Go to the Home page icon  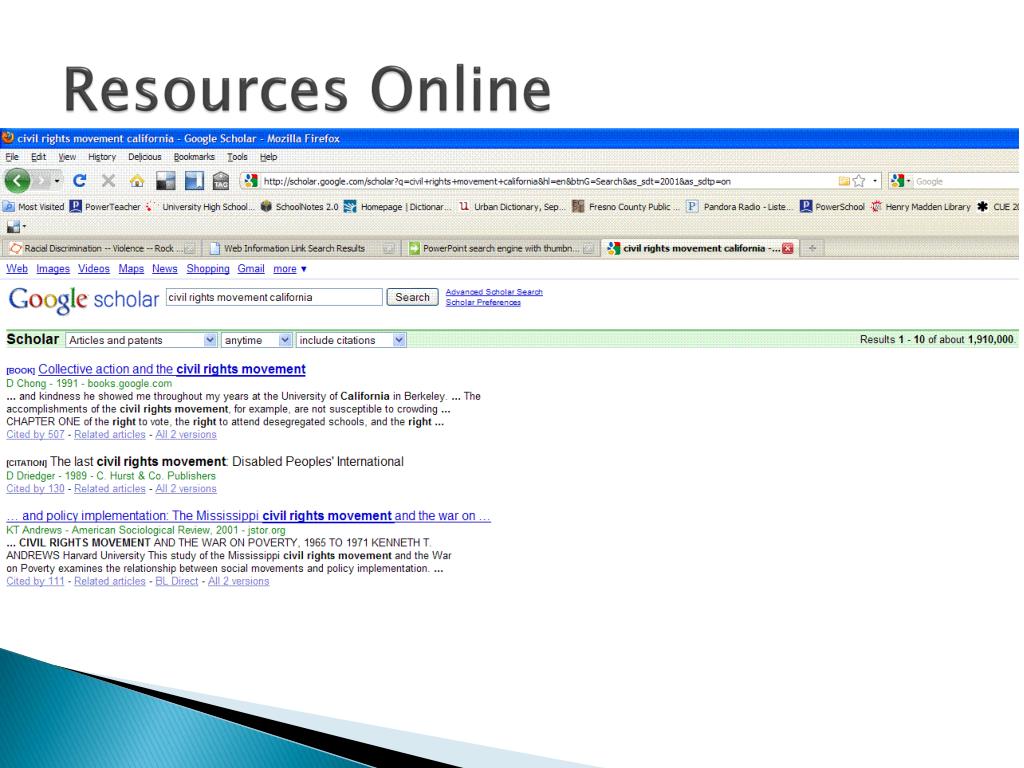click(136, 181)
